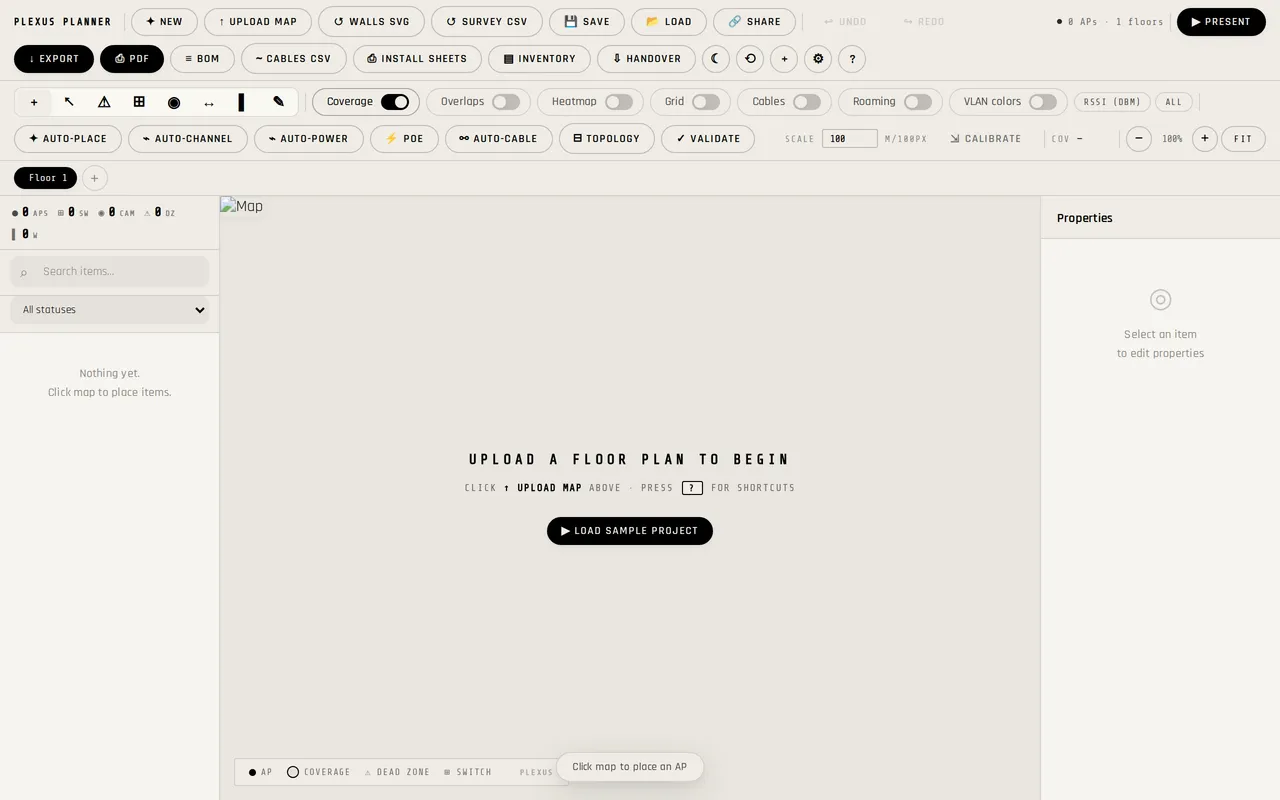Click the Search items field
This screenshot has width=1280, height=800.
click(110, 271)
